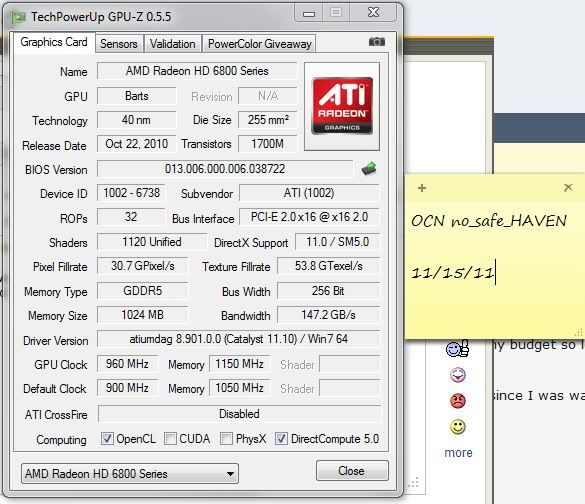Click the BIOS save chip icon

(x=369, y=169)
